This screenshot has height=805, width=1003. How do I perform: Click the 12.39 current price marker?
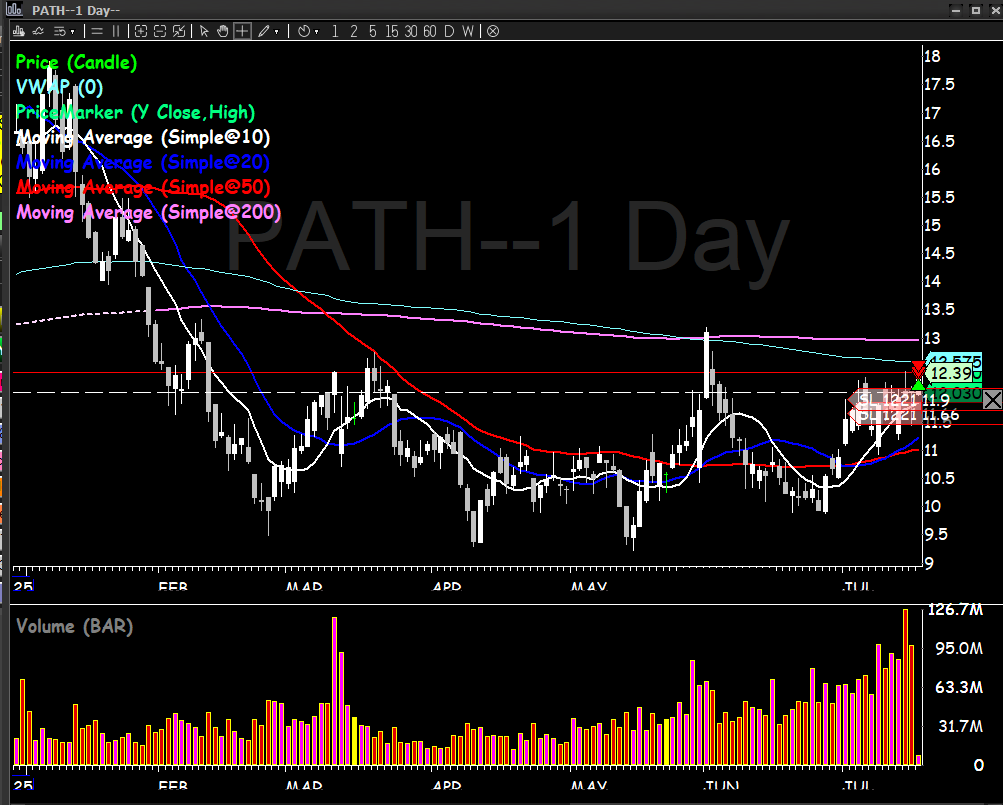(951, 373)
